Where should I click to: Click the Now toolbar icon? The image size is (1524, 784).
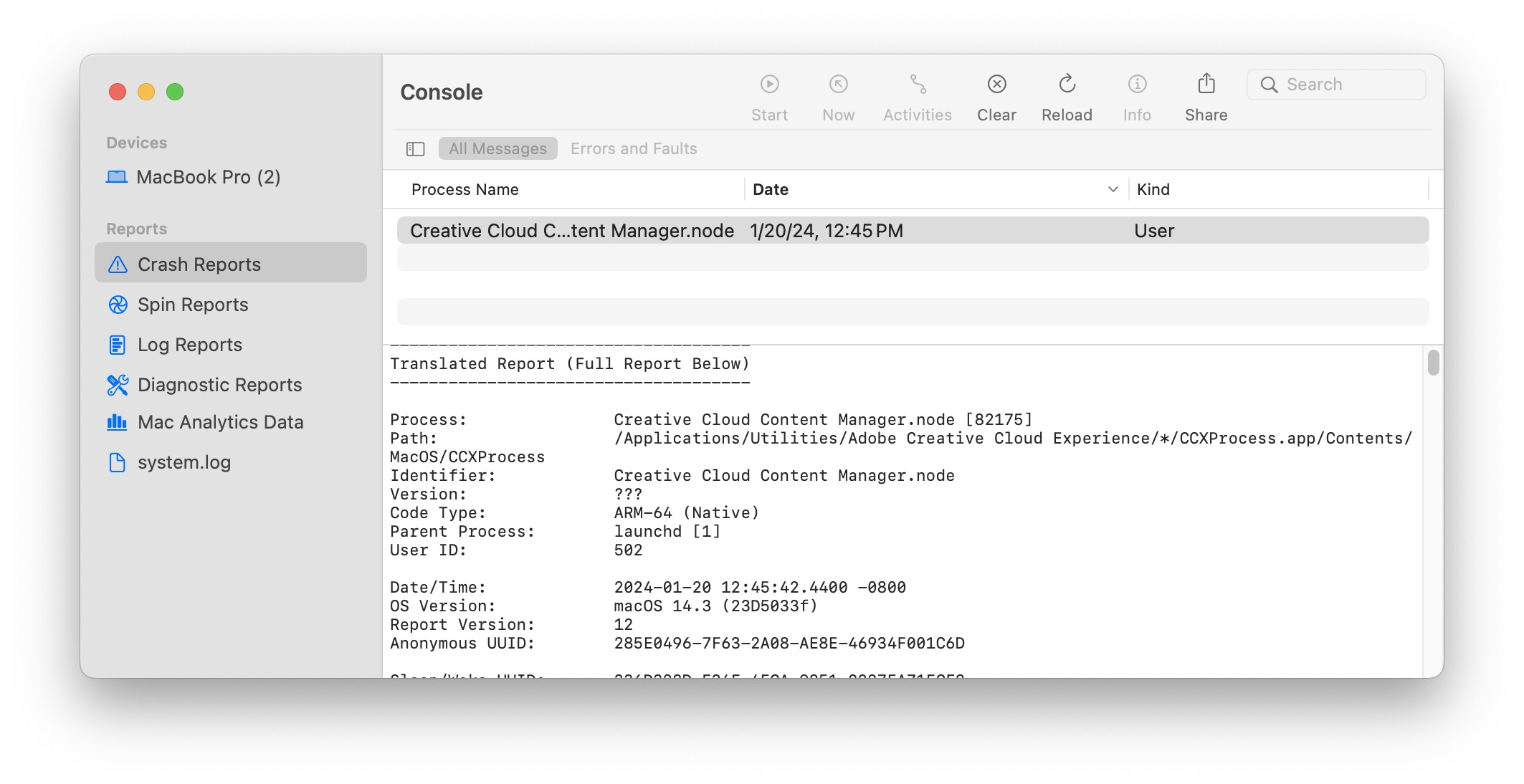[x=838, y=85]
